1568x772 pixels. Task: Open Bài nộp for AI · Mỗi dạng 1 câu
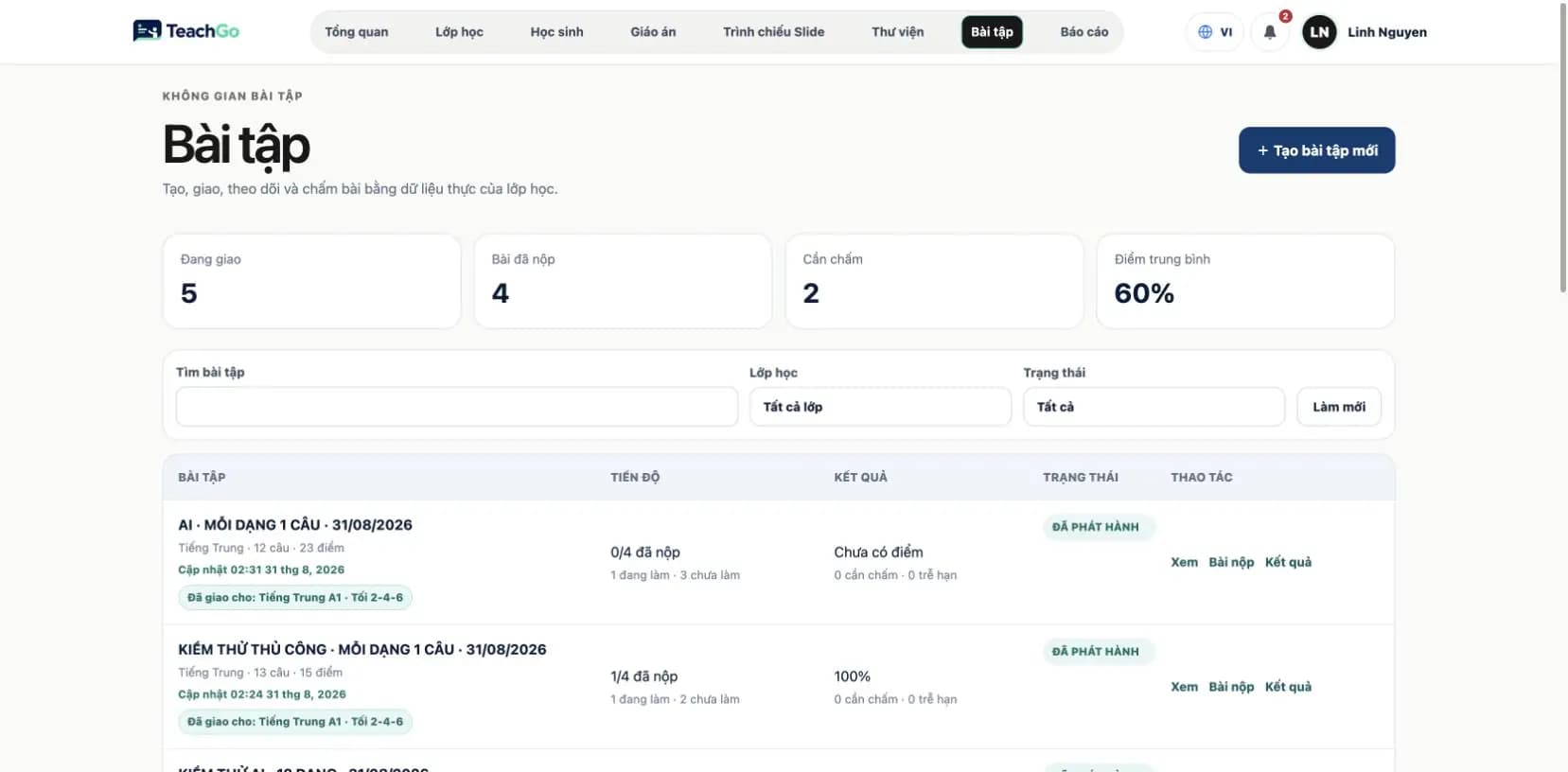pyautogui.click(x=1231, y=562)
